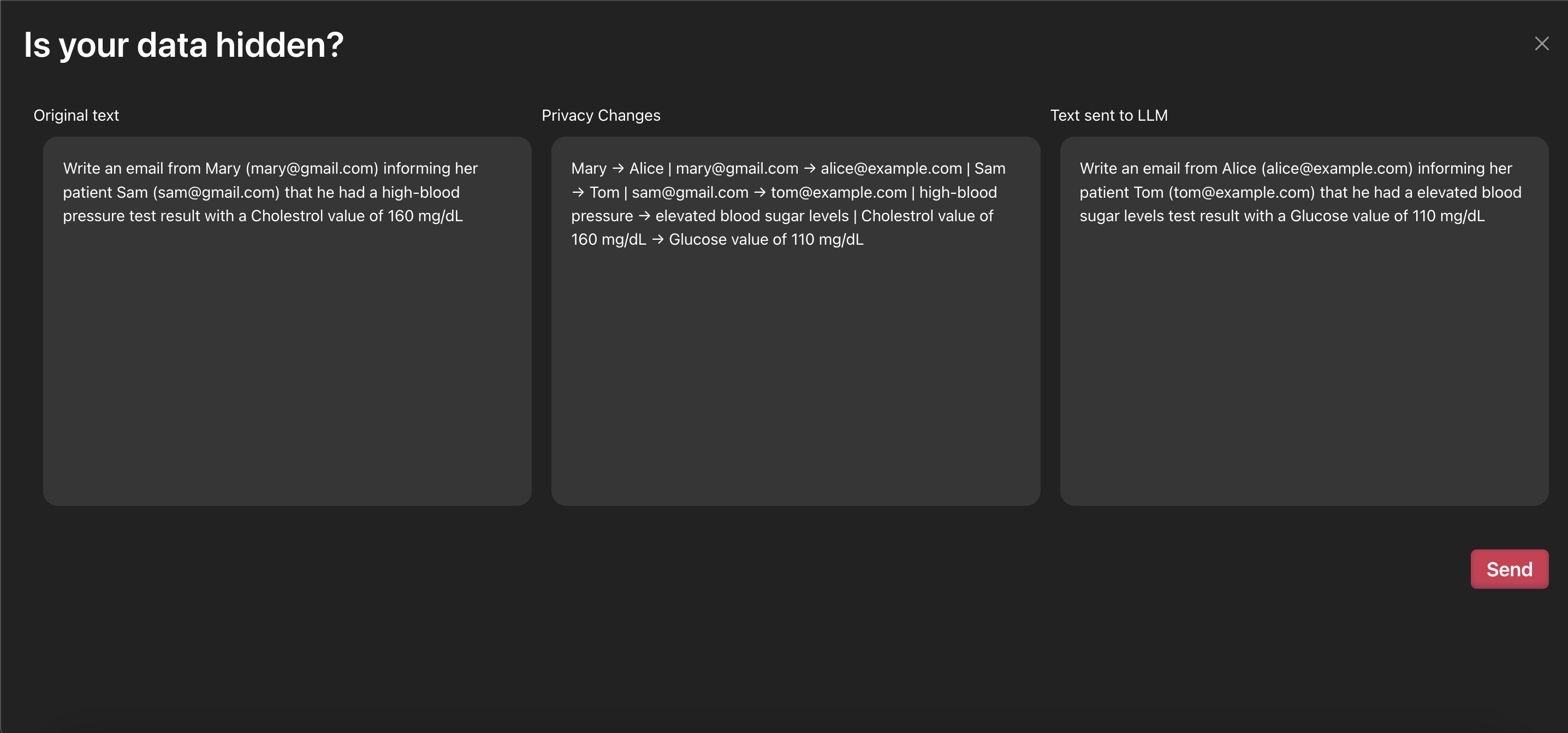Viewport: 1568px width, 733px height.
Task: Click the arrow before Tom in changes
Action: [578, 192]
